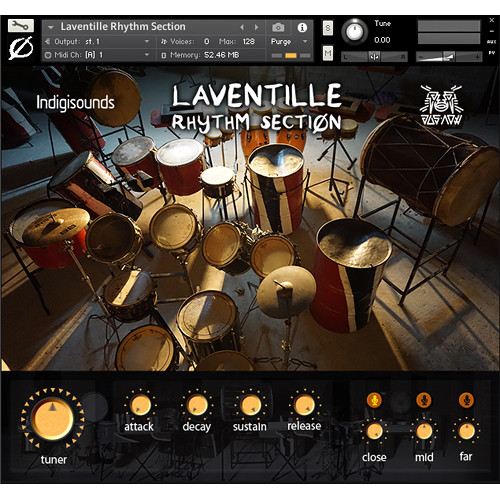Click the Max voices value 128
This screenshot has height=500, width=500.
coord(249,42)
